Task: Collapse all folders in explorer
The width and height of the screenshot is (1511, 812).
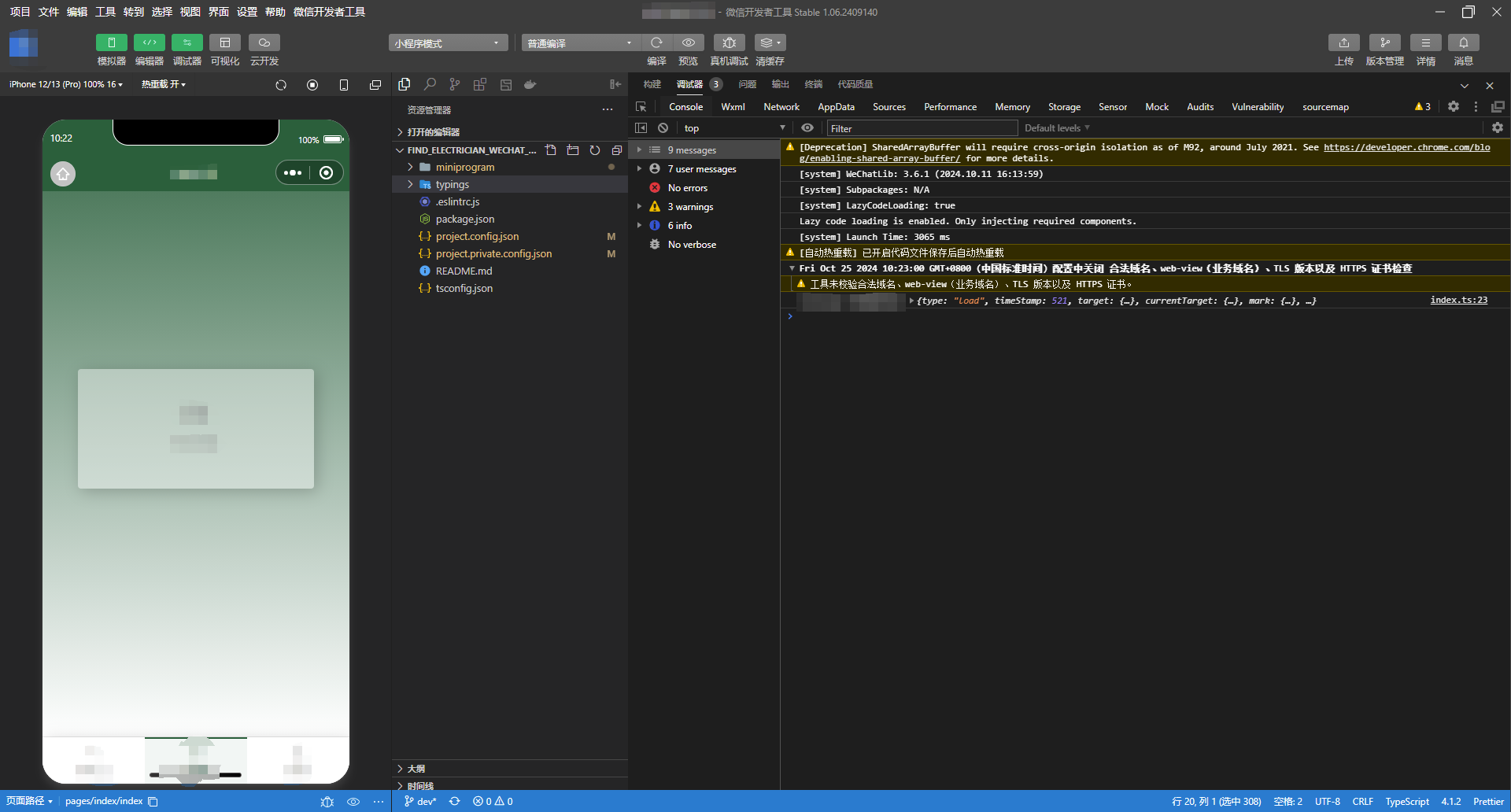Action: coord(617,150)
